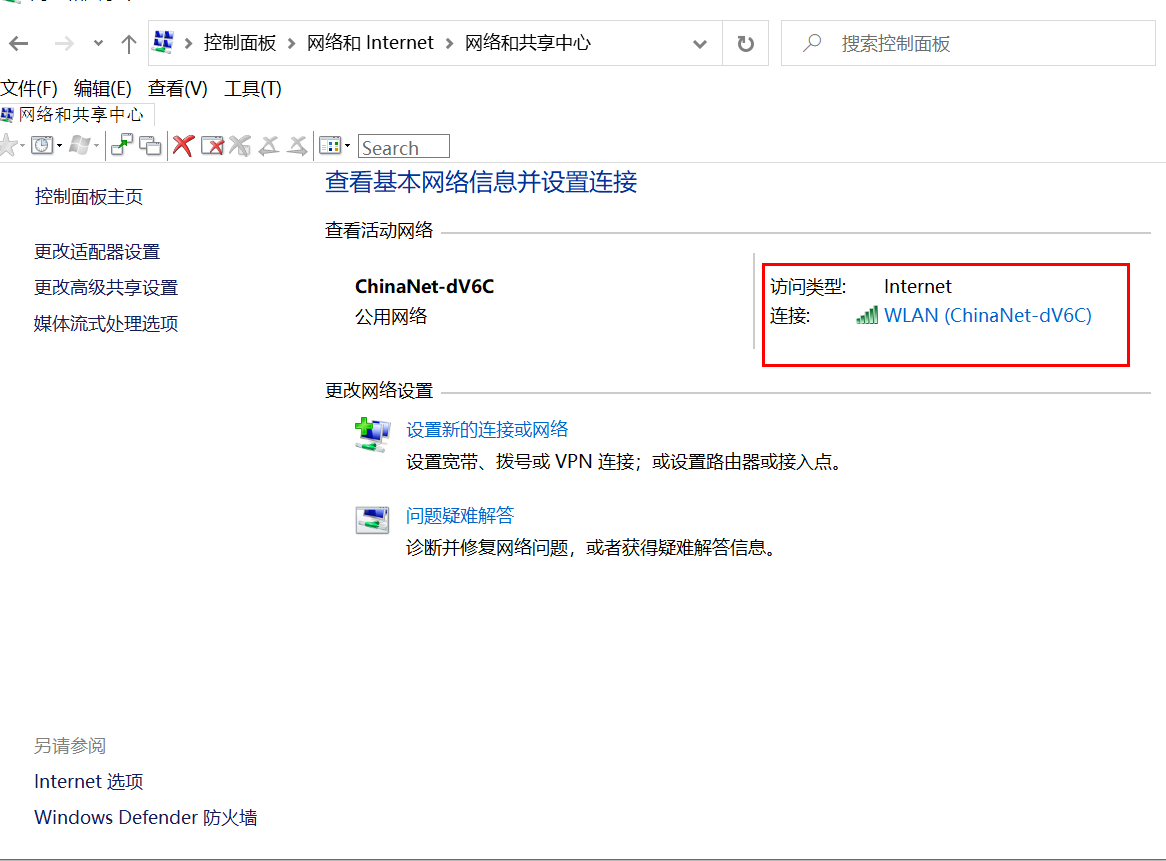Focus the 搜索控制面板 search box
The height and width of the screenshot is (861, 1166).
[968, 44]
